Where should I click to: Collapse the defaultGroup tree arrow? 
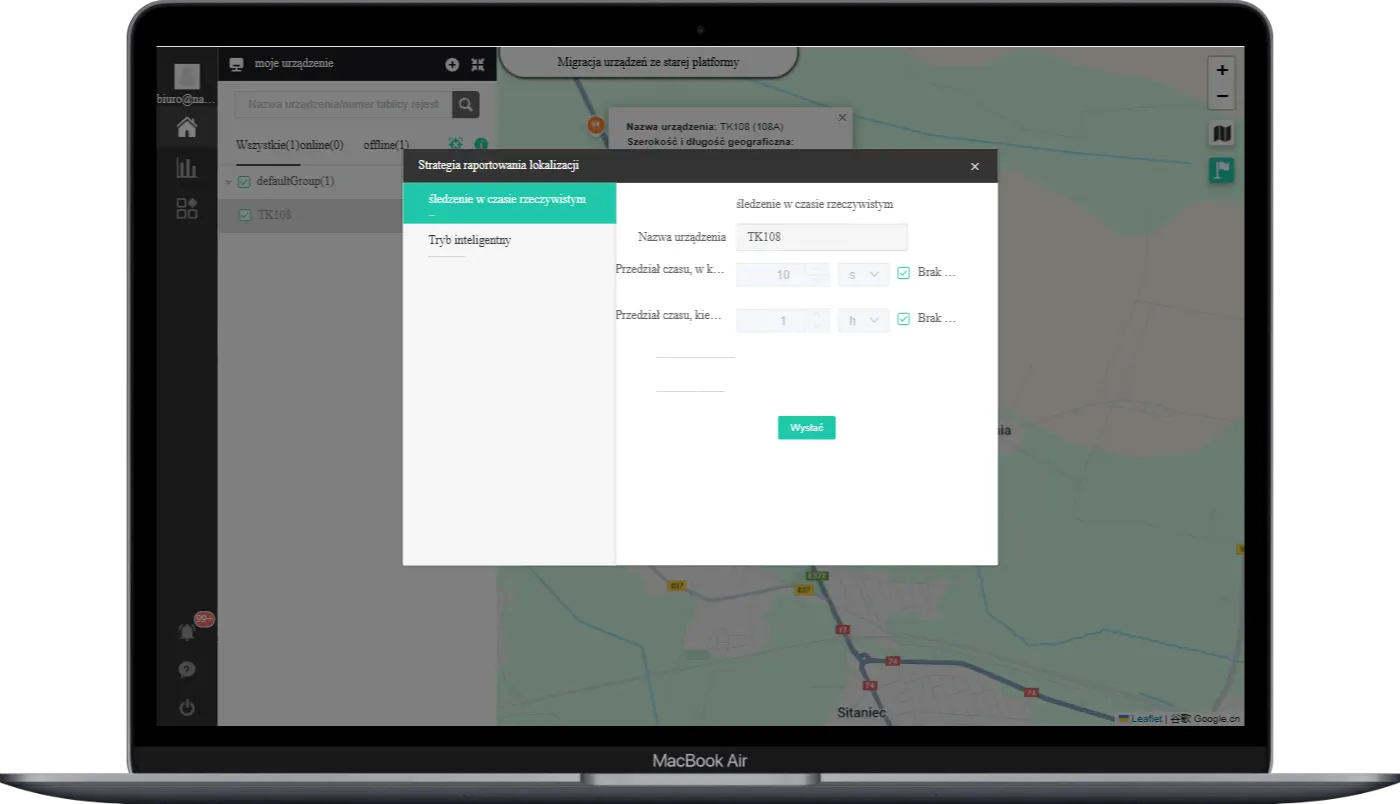(228, 181)
